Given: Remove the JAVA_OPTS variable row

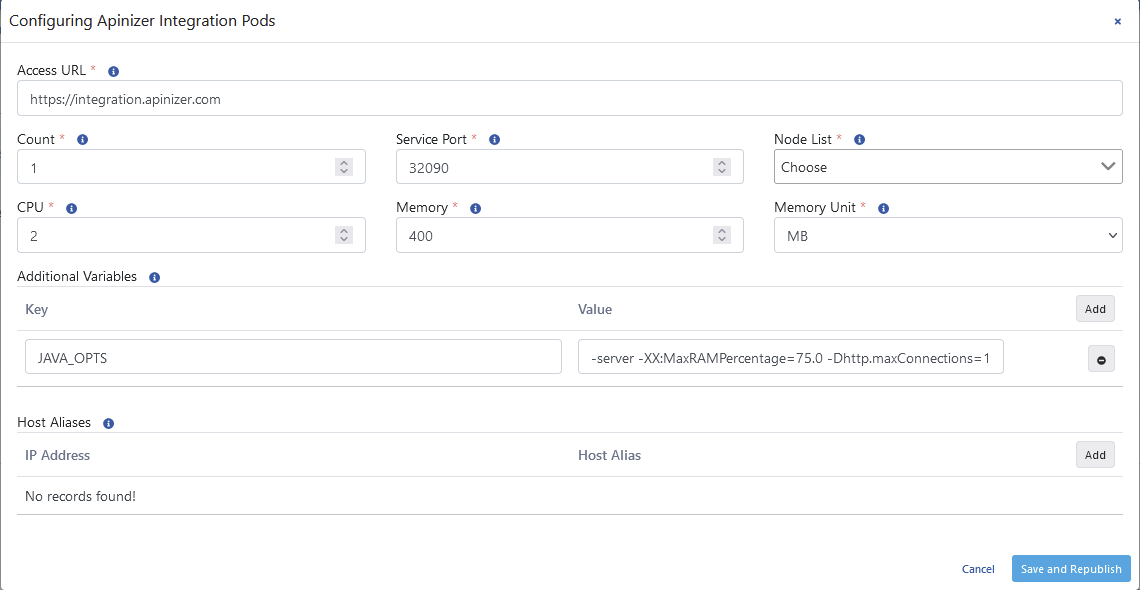Looking at the screenshot, I should coord(1101,358).
